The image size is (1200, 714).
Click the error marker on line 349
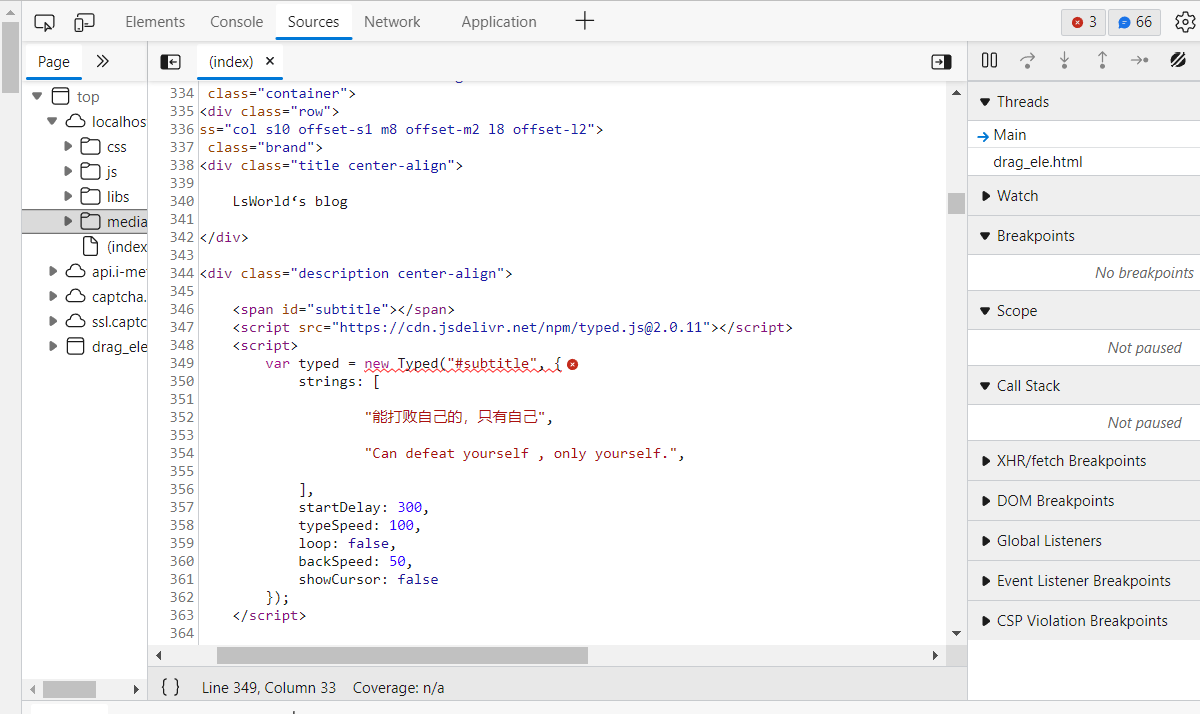click(x=572, y=364)
